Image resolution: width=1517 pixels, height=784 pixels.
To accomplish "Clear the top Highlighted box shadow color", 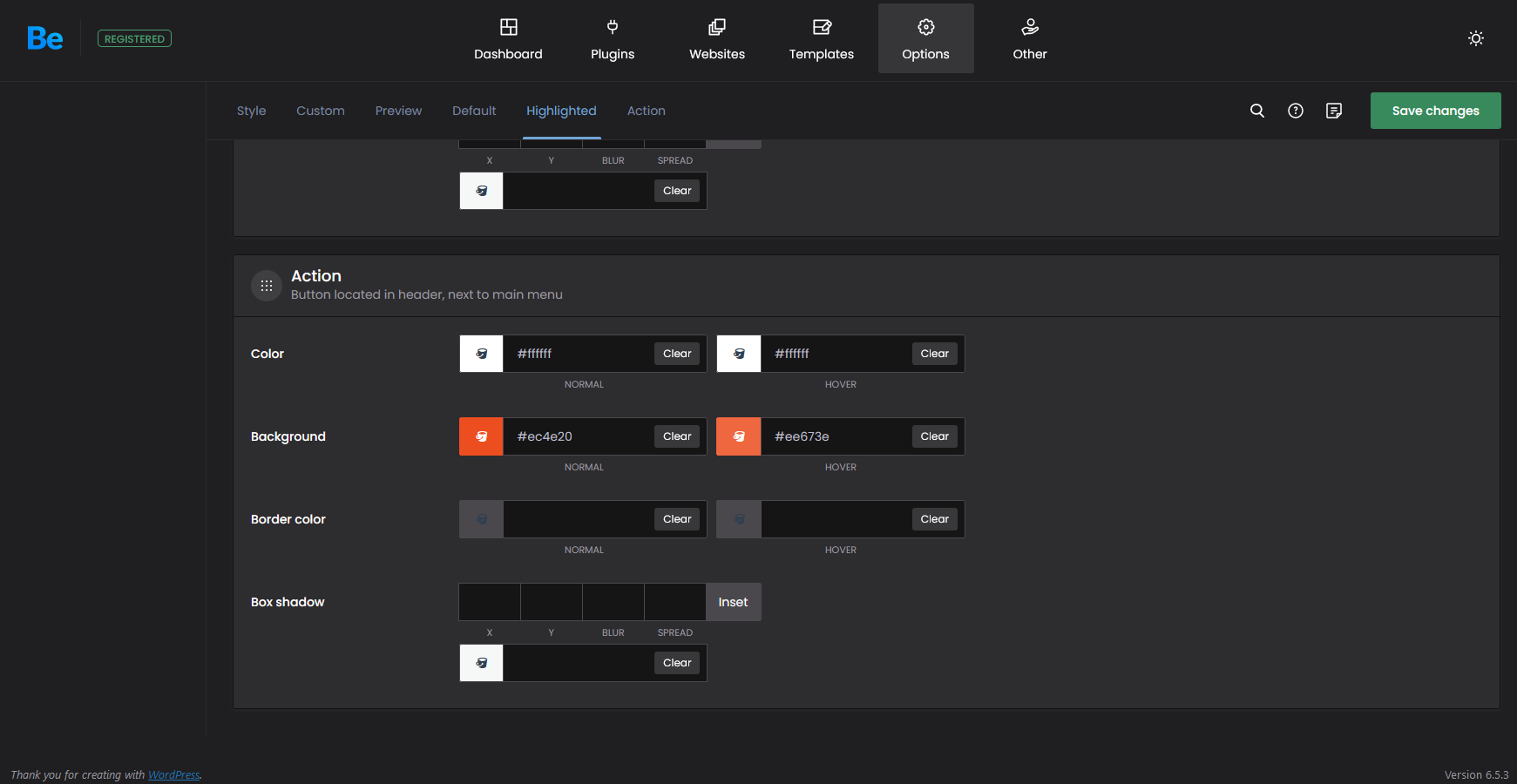I will [x=677, y=191].
